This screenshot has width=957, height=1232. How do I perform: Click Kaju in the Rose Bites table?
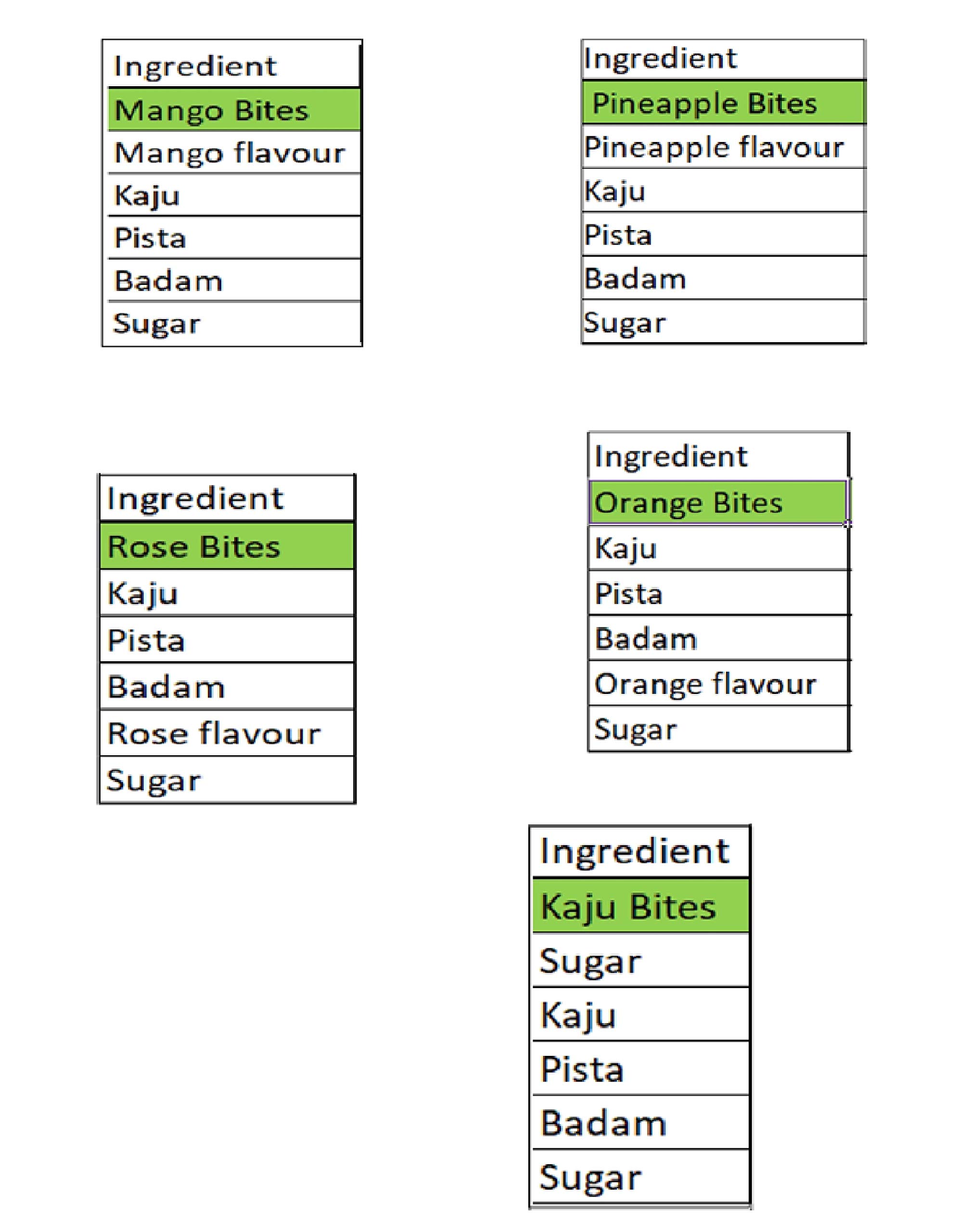click(x=227, y=593)
